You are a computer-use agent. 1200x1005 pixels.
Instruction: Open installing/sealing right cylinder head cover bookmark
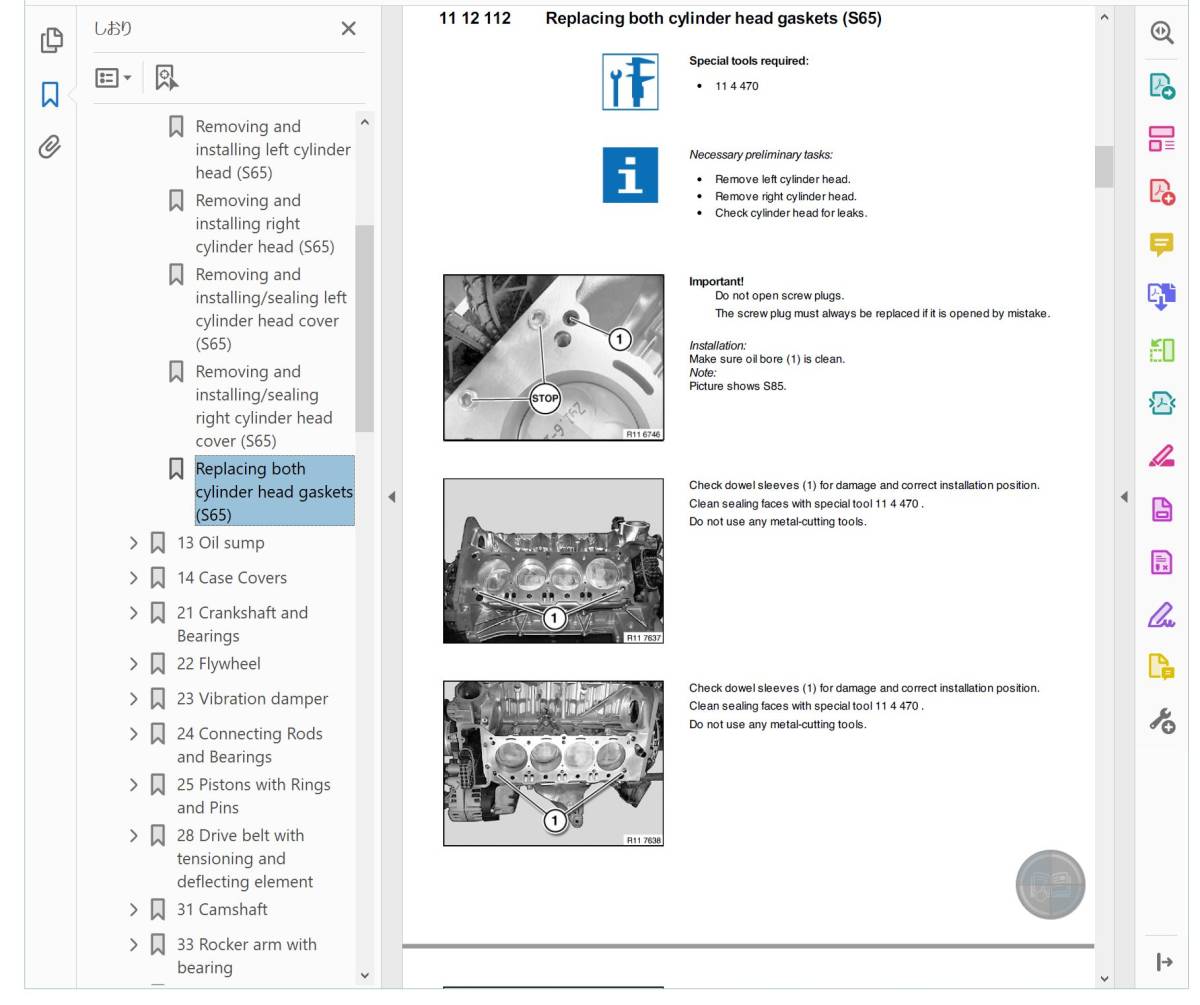pos(263,406)
